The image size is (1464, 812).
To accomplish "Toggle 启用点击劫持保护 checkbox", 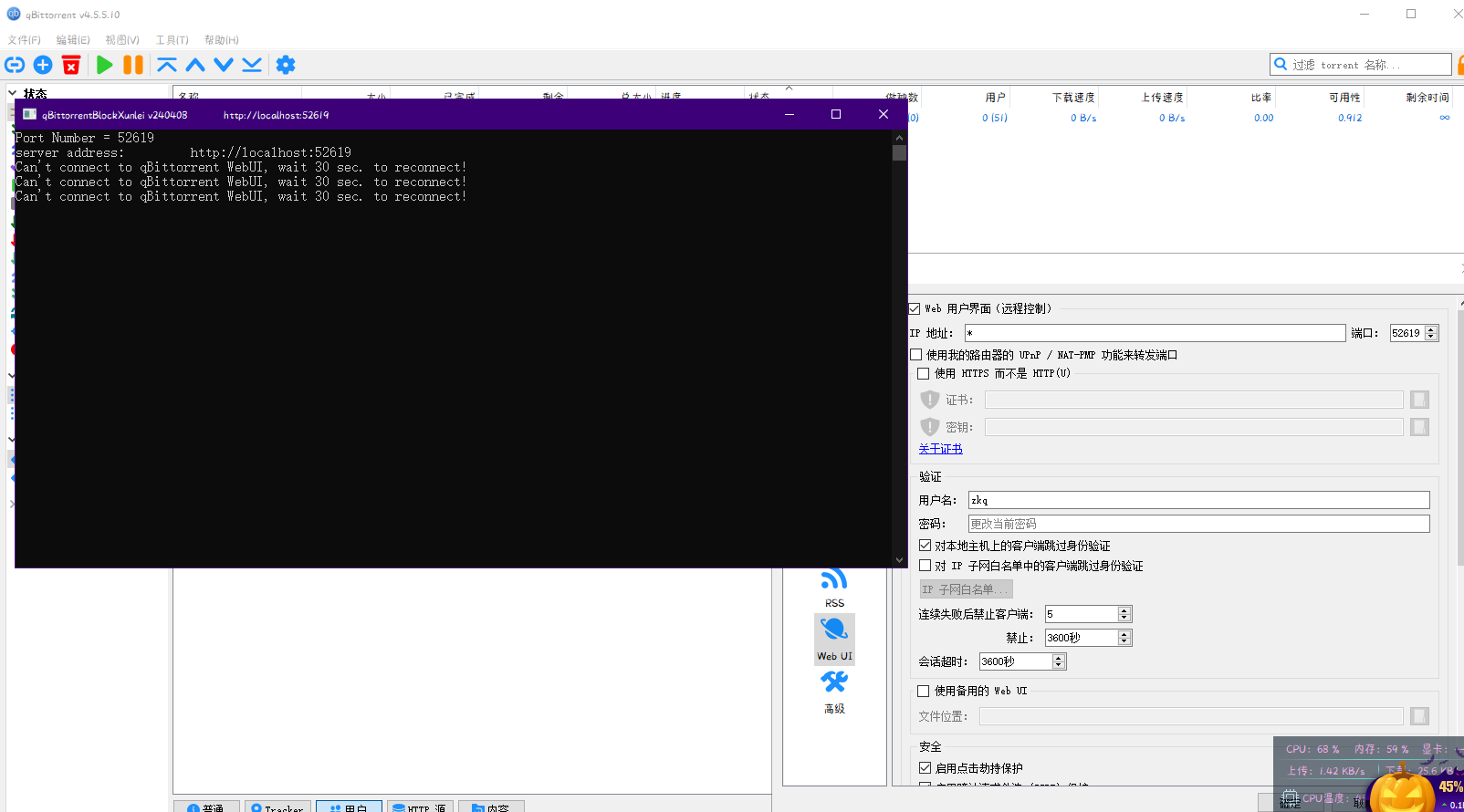I will pyautogui.click(x=925, y=768).
